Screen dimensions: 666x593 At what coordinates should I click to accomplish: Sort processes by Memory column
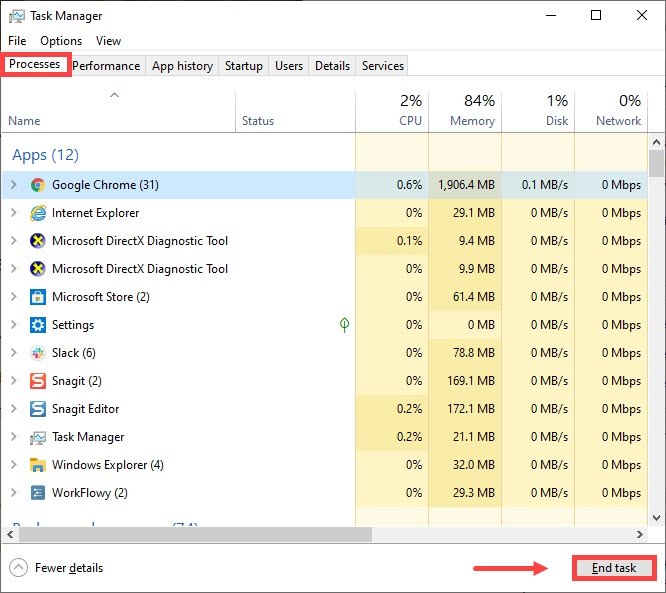465,110
